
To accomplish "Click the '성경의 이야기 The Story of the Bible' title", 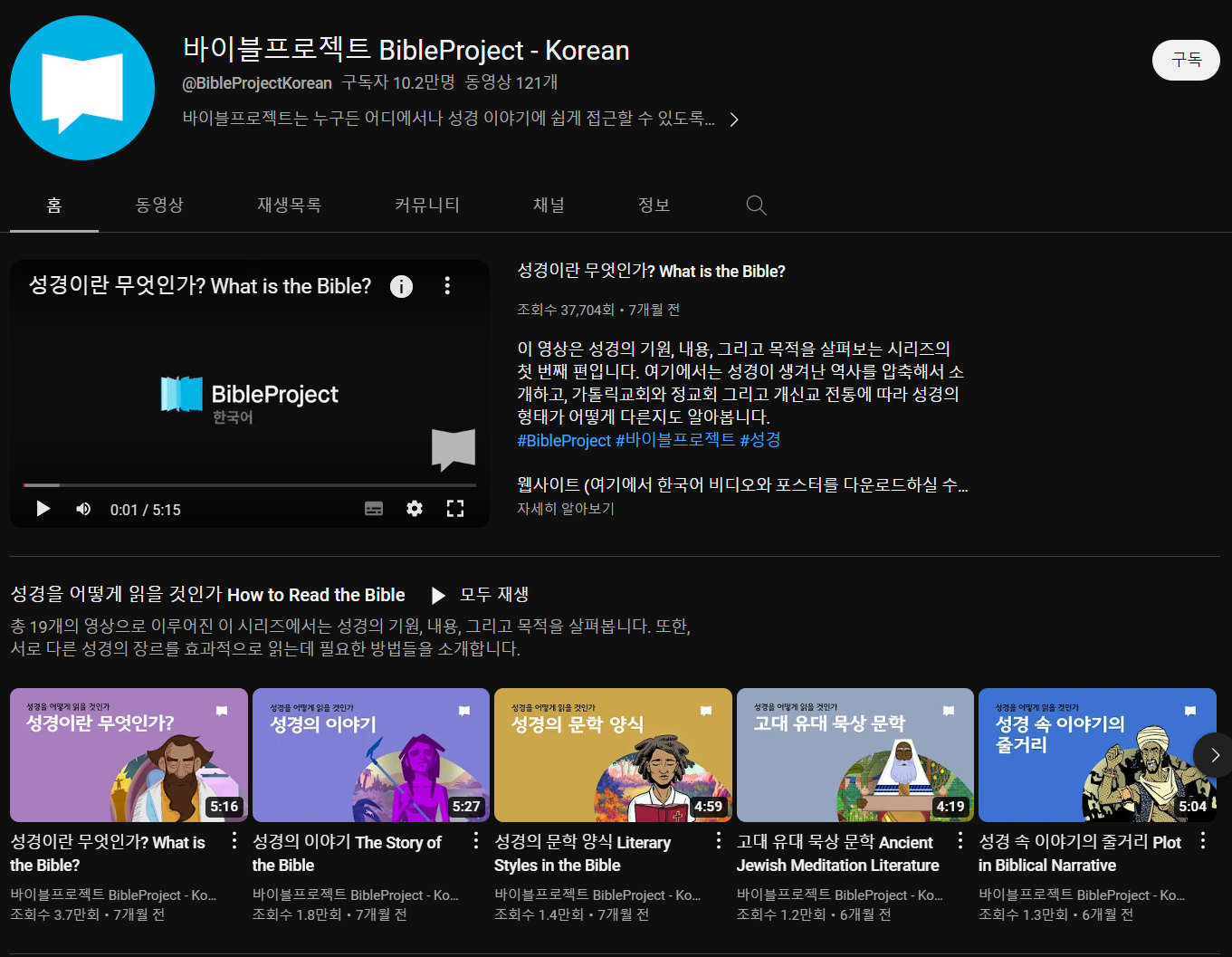I will 347,854.
